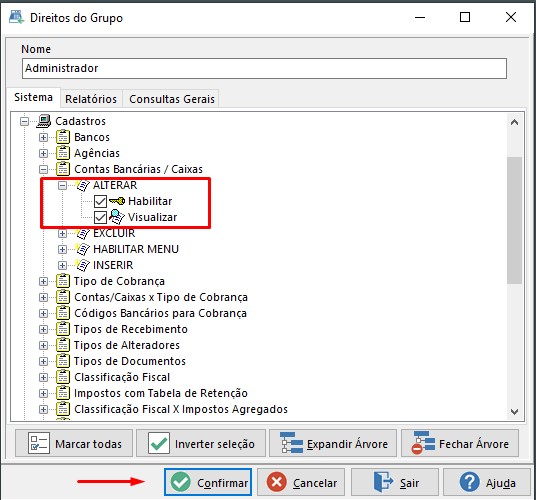536x500 pixels.
Task: Click the key icon beside Habilitar
Action: coord(117,201)
